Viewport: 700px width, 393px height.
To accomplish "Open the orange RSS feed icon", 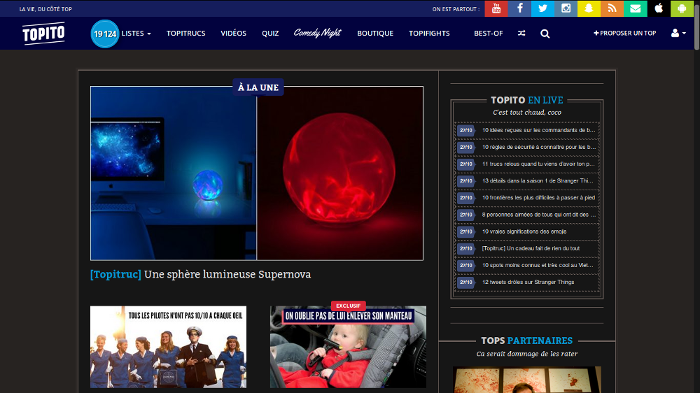I will 612,8.
